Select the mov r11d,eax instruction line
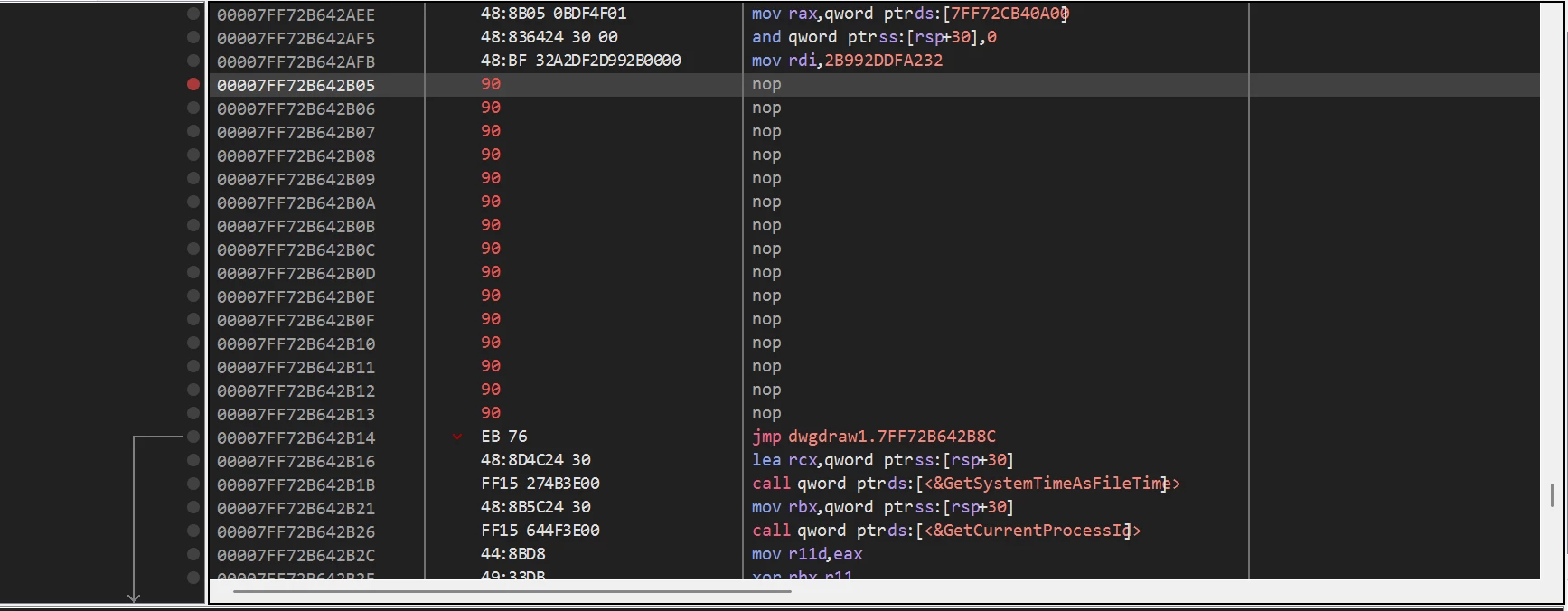The image size is (1568, 611). (x=807, y=554)
